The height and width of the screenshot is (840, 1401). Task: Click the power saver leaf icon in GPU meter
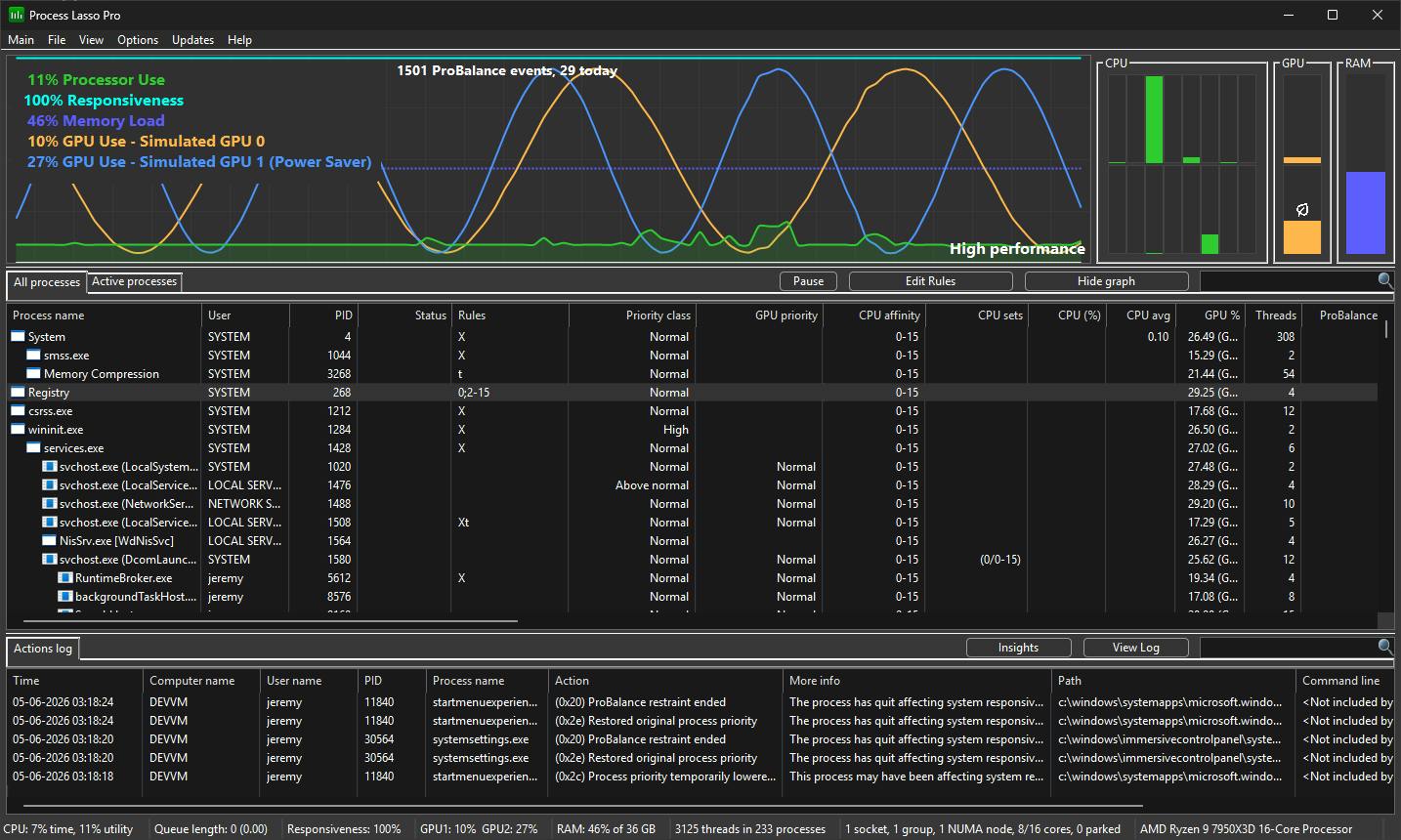[1301, 210]
